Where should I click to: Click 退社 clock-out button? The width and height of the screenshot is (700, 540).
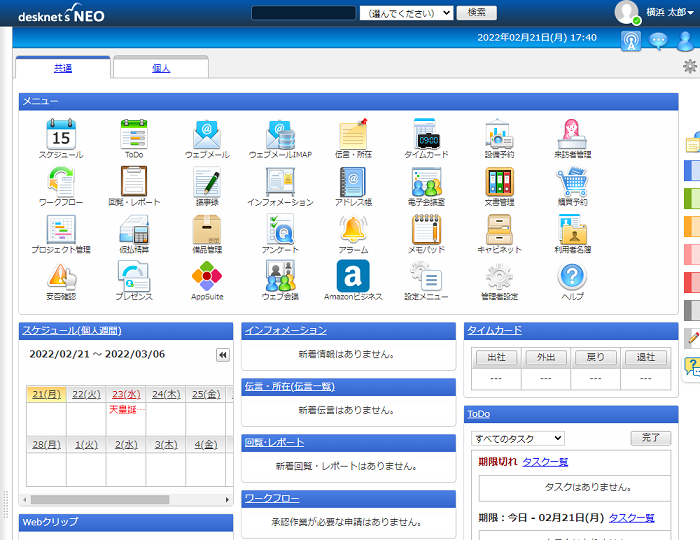[646, 357]
